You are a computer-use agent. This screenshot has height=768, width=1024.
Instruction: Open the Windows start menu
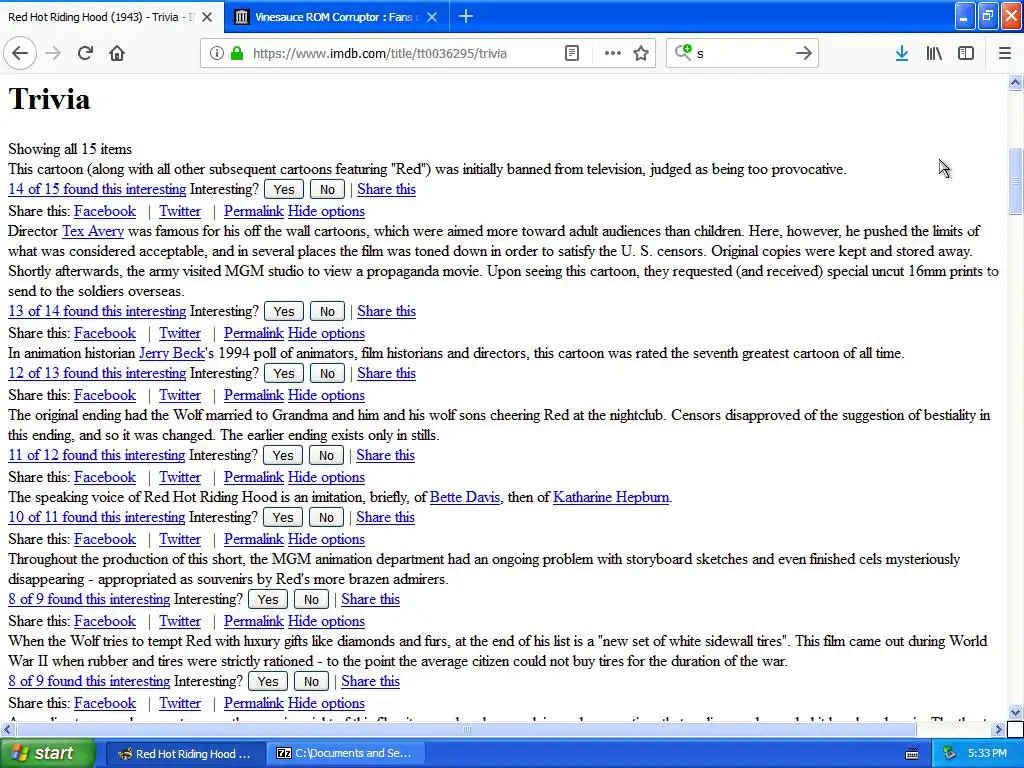click(48, 753)
